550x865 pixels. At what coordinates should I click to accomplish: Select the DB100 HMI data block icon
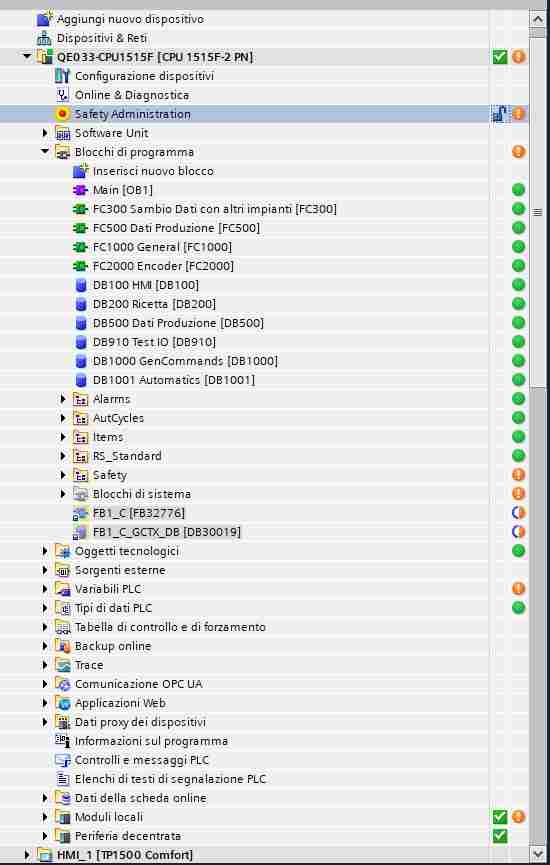coord(81,285)
